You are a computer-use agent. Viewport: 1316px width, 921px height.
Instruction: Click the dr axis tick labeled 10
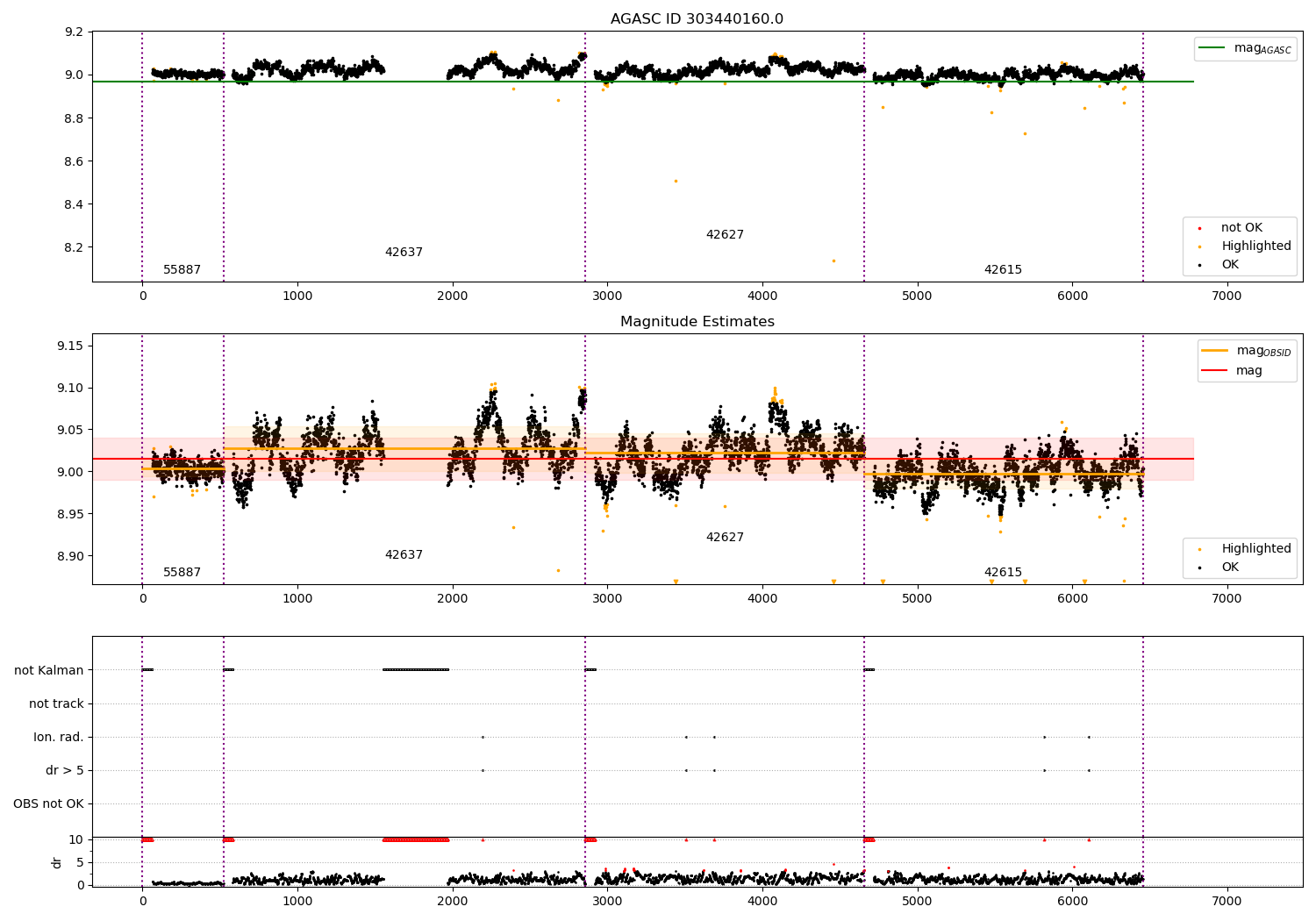[75, 840]
